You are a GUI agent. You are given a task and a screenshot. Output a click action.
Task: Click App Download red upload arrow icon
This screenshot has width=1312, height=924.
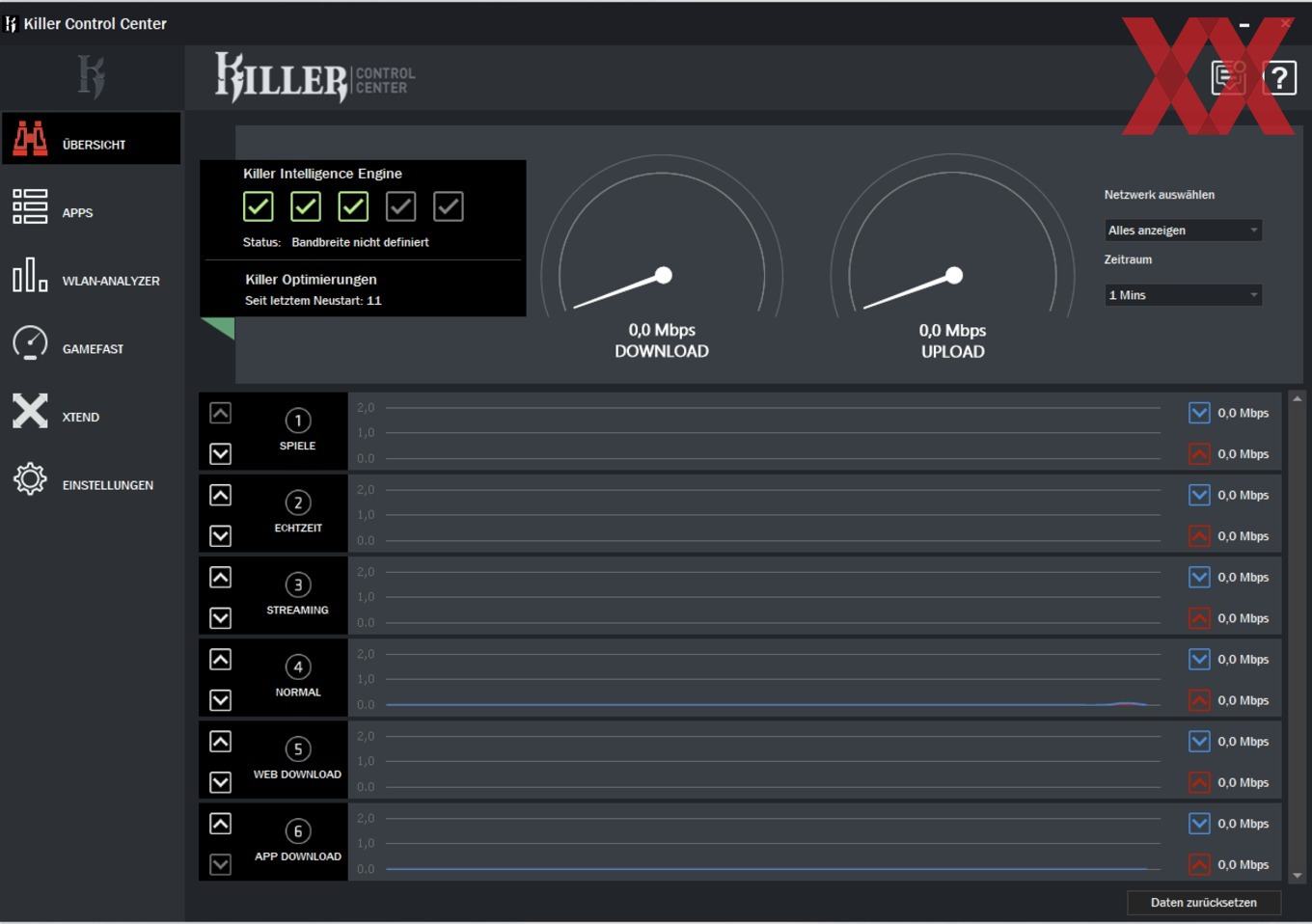[1199, 864]
